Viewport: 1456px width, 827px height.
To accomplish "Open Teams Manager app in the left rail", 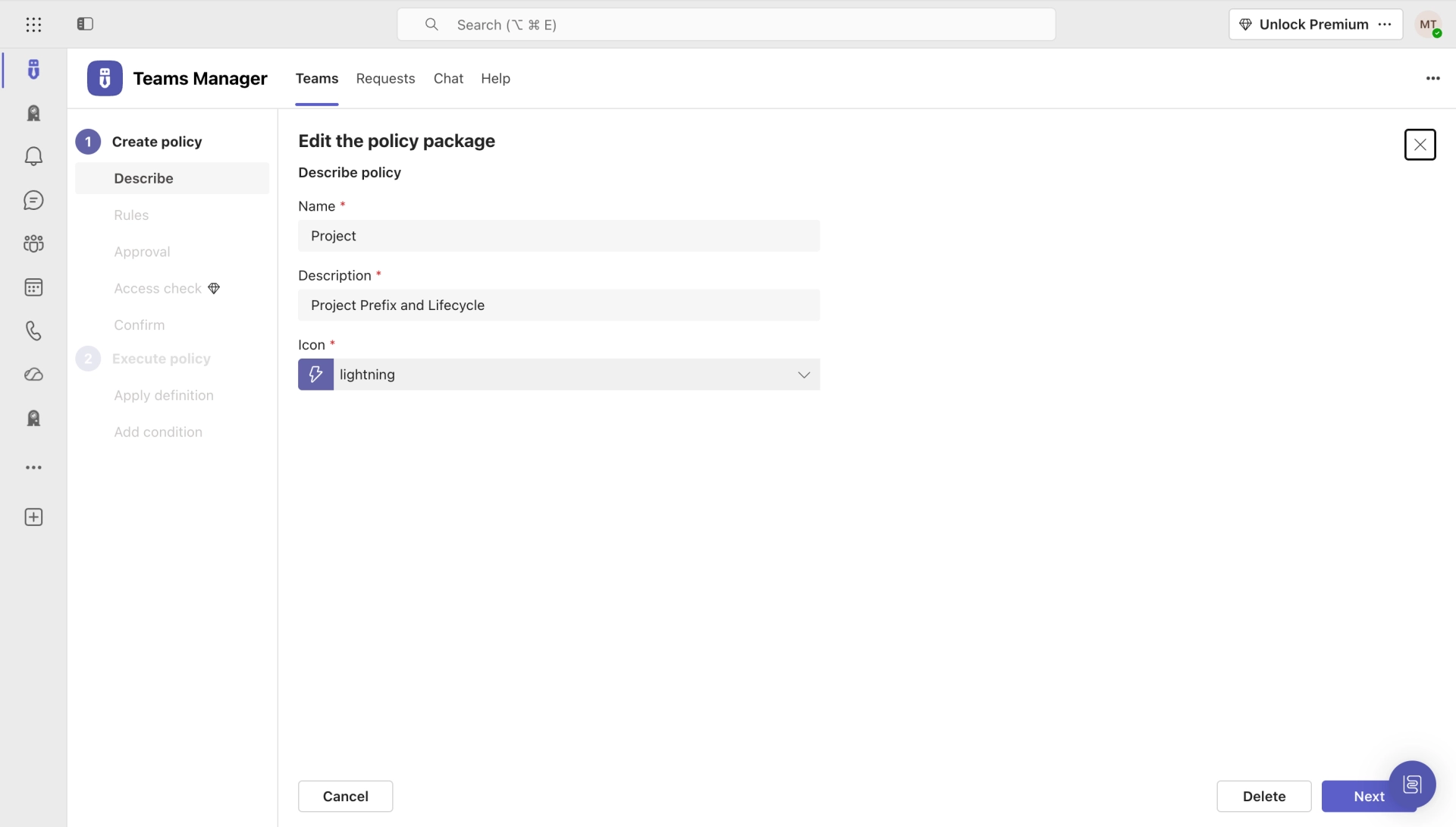I will (x=33, y=70).
